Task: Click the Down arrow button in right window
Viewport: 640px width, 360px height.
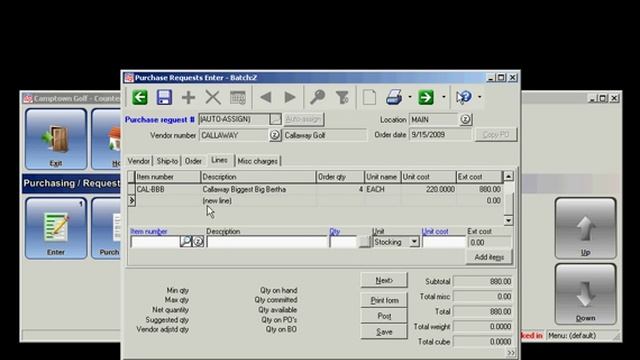Action: click(x=585, y=294)
